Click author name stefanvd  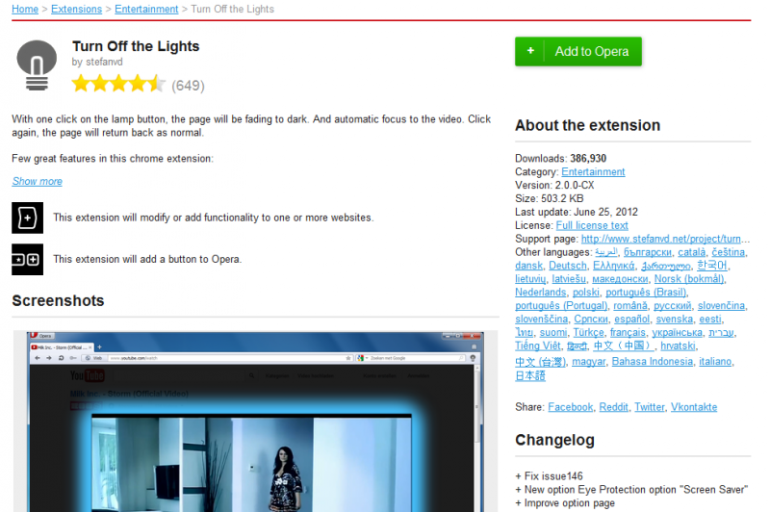pos(104,62)
